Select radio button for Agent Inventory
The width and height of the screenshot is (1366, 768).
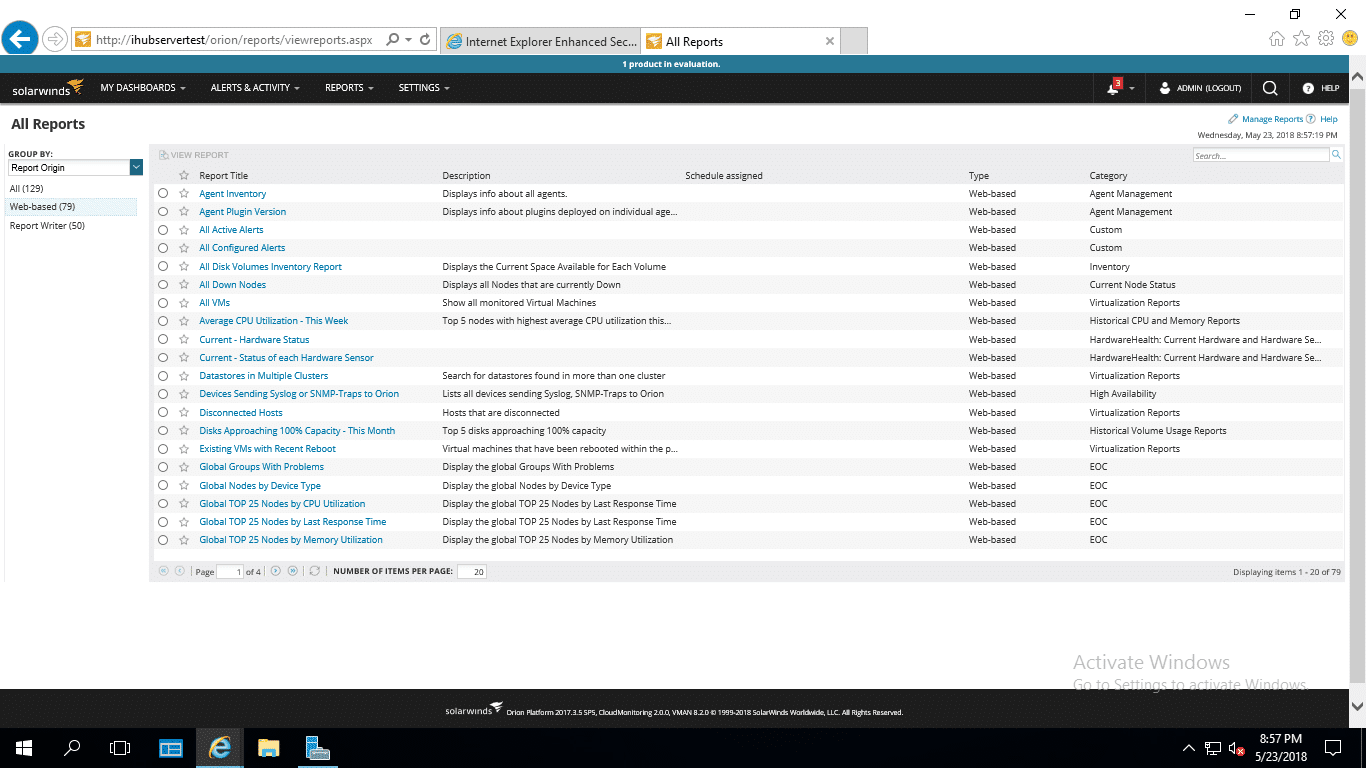click(x=163, y=194)
